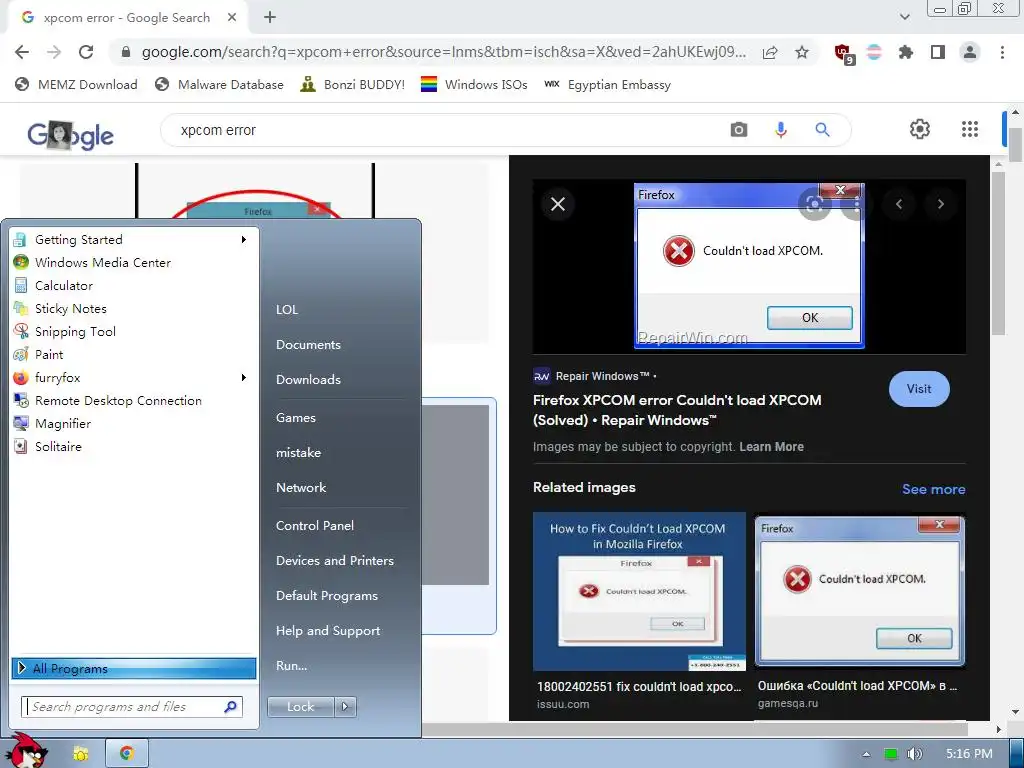Open the See more related images link
This screenshot has width=1024, height=768.
(x=933, y=489)
